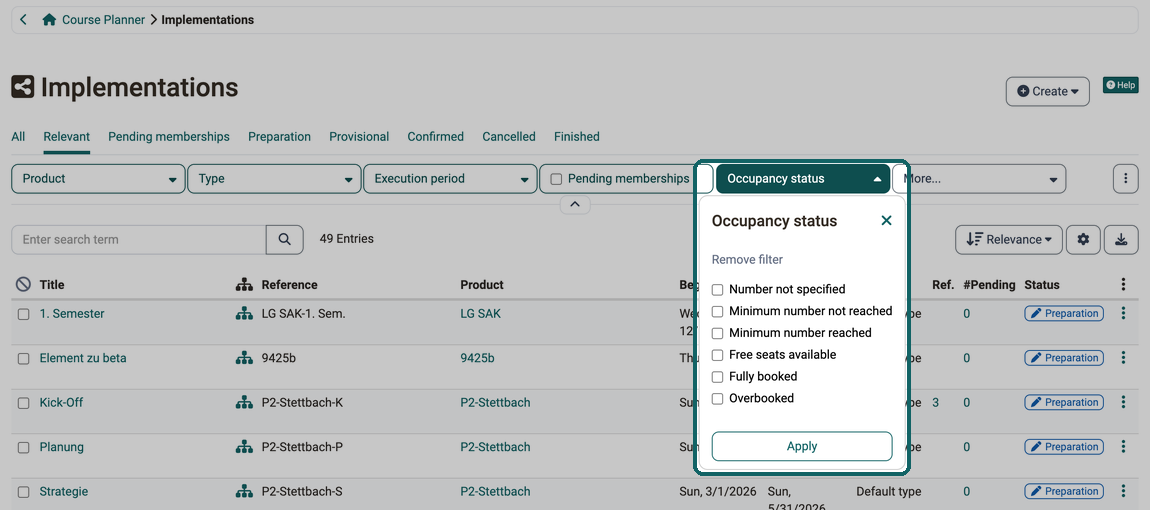The width and height of the screenshot is (1150, 510).
Task: Open the Kick-Off title link
Action: pos(61,402)
